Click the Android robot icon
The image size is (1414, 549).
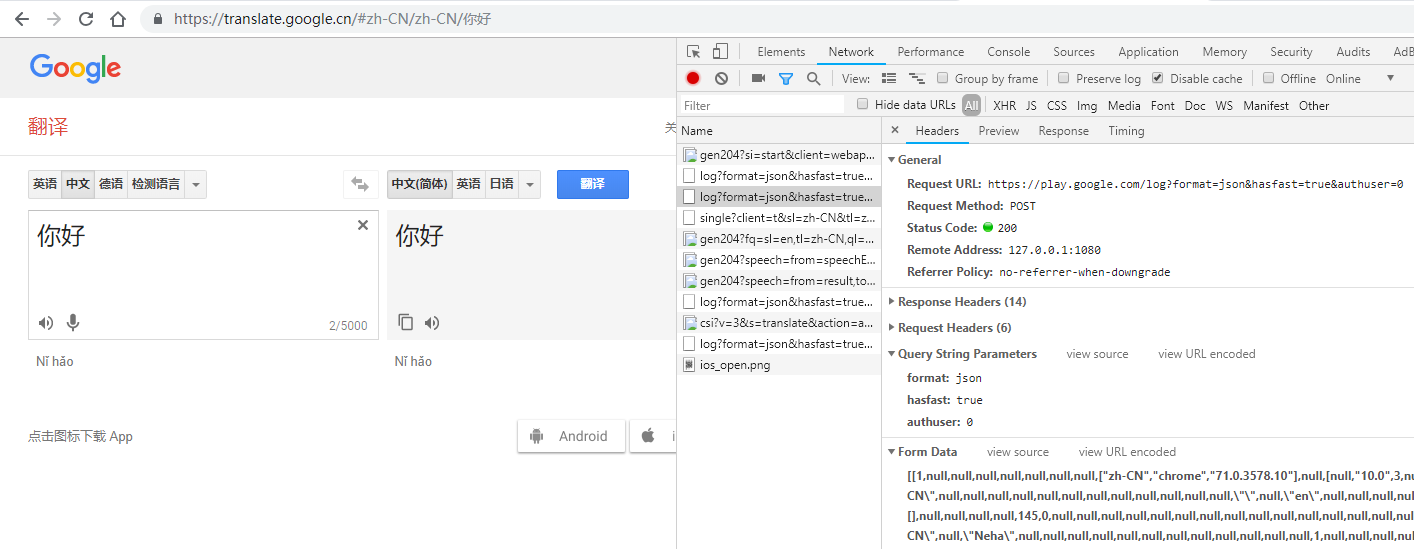point(536,436)
